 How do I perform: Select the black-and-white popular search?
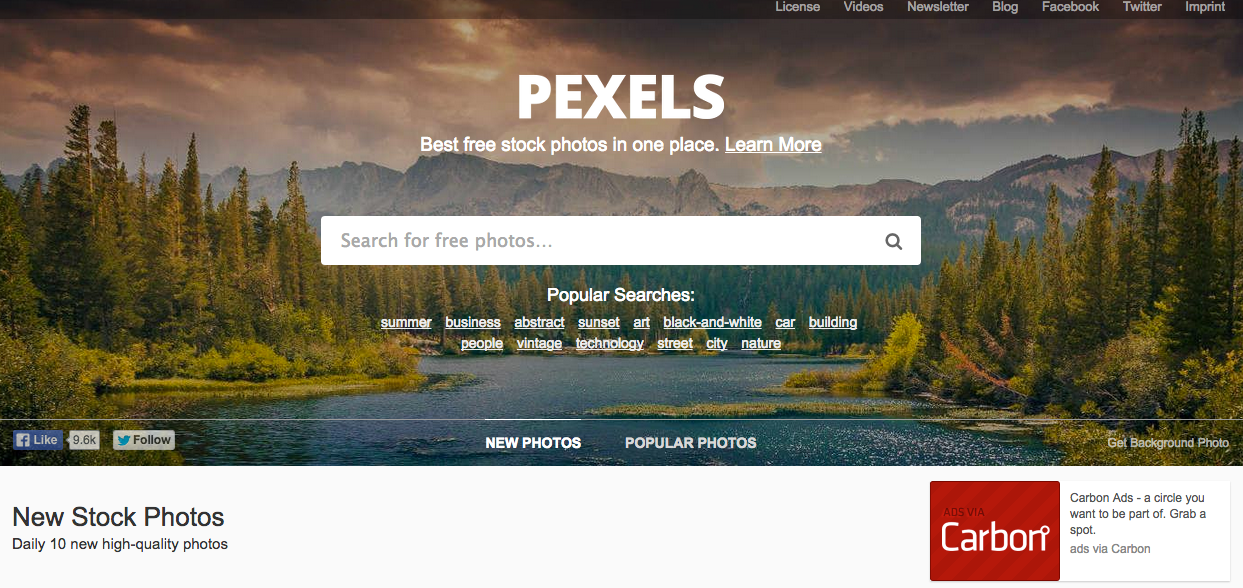pos(712,323)
